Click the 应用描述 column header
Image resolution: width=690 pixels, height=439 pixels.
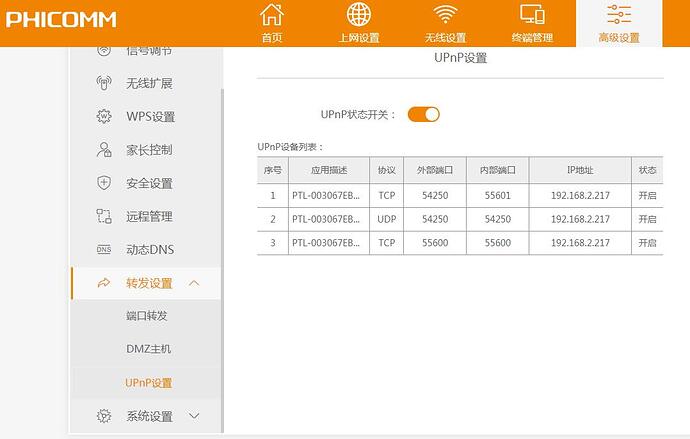[329, 170]
